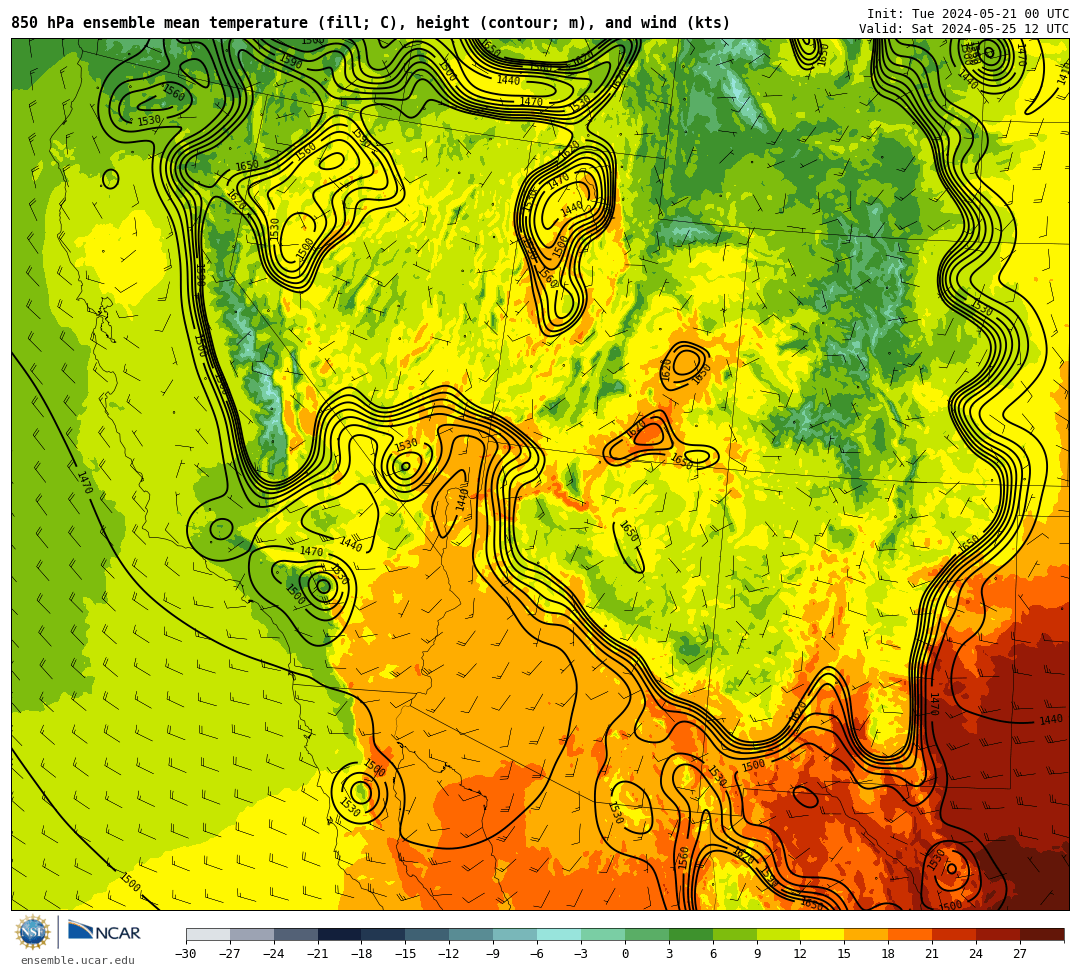Click the positive 18 colorbar tick label
Screen dimensions: 1080x973
(x=889, y=954)
